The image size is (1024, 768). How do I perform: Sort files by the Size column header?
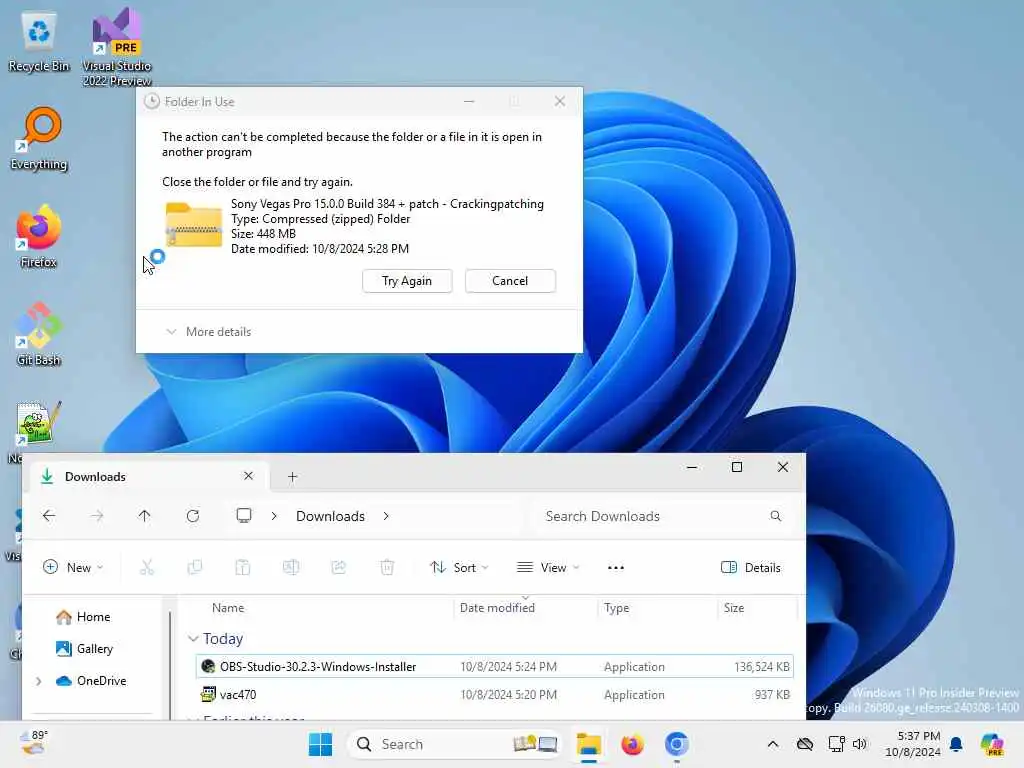pyautogui.click(x=733, y=608)
